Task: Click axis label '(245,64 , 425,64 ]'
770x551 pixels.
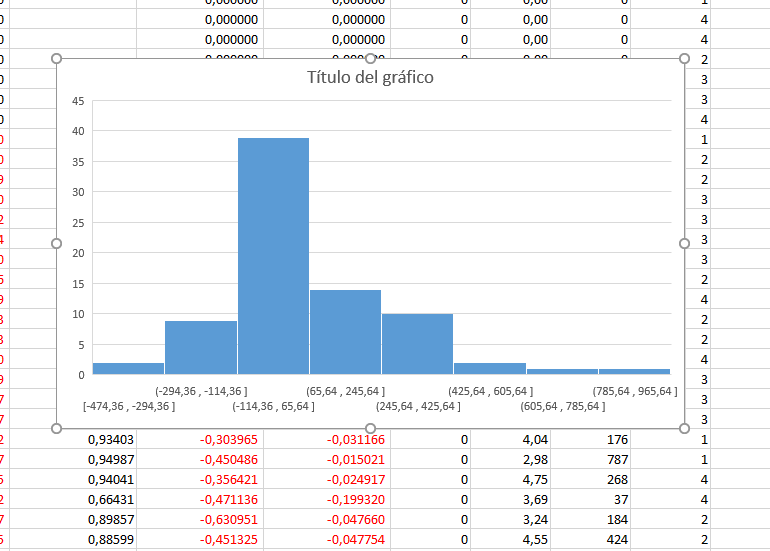Action: (418, 407)
